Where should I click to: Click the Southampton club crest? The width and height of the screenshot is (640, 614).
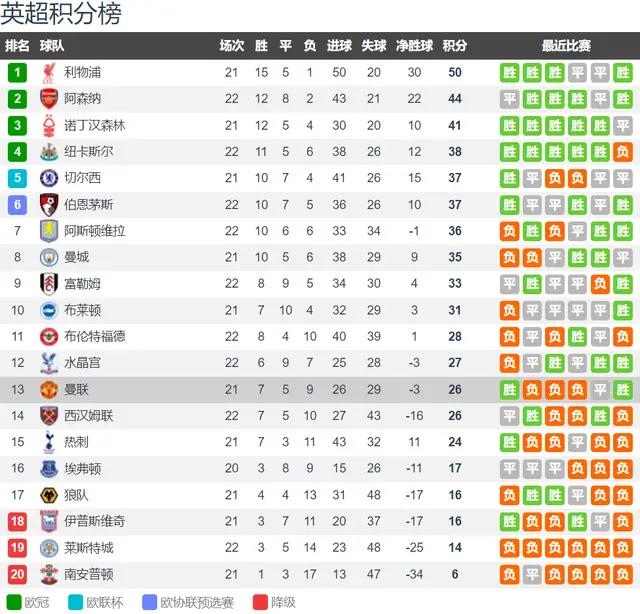pos(49,574)
